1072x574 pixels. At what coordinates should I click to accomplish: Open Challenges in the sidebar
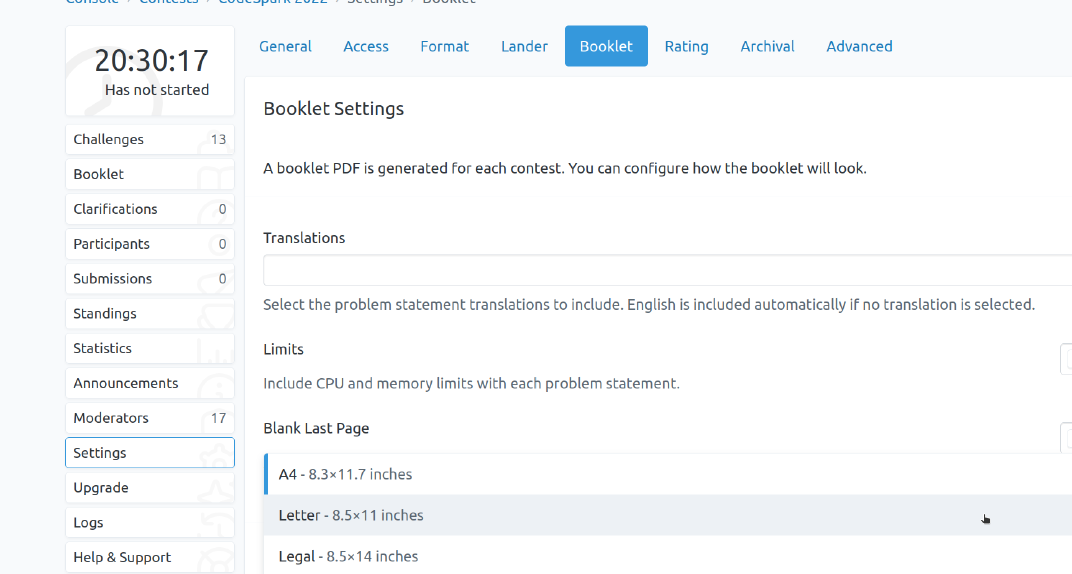[149, 139]
